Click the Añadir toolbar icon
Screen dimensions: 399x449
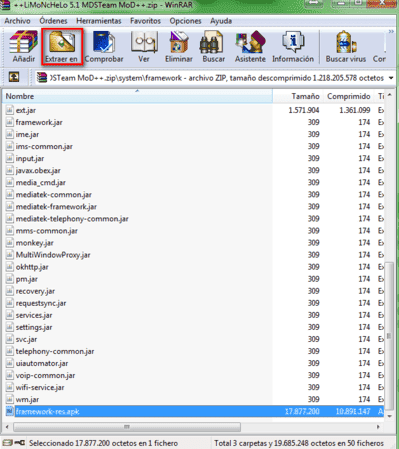24,47
